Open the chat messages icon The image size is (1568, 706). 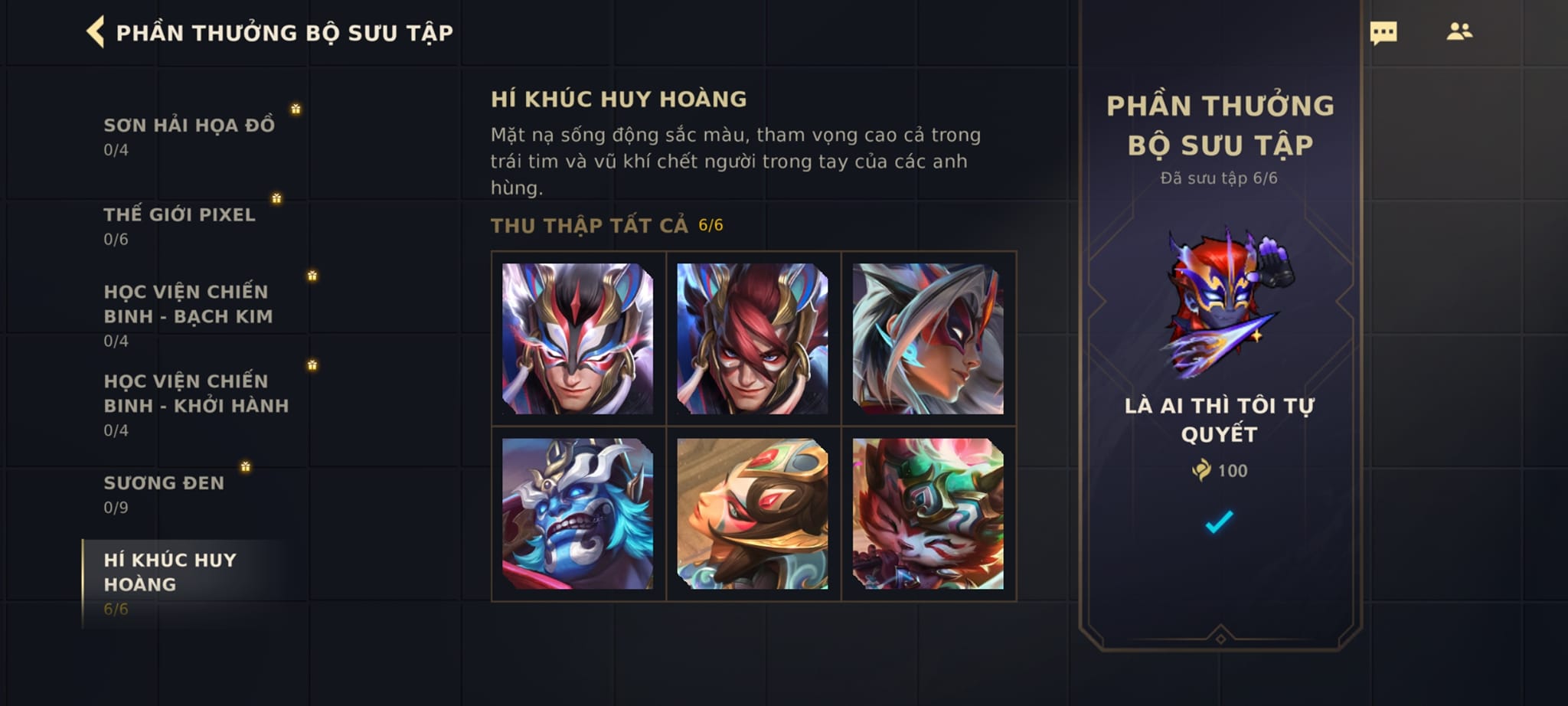[x=1383, y=33]
